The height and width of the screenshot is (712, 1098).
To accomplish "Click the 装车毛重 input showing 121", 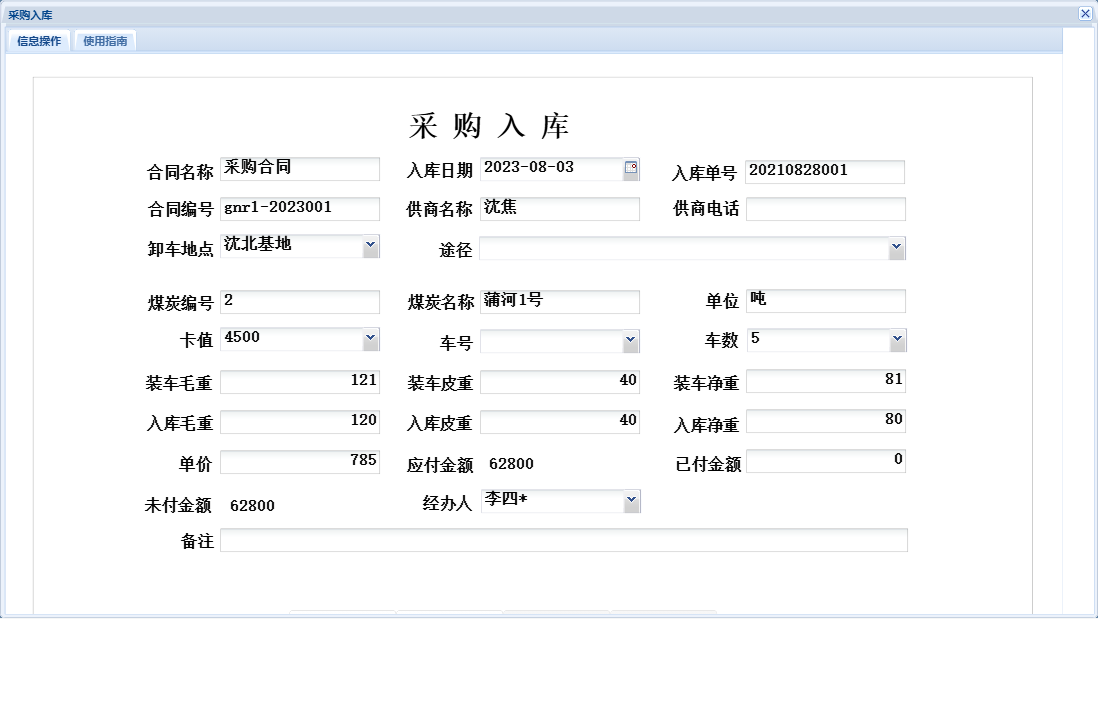I will click(x=300, y=381).
